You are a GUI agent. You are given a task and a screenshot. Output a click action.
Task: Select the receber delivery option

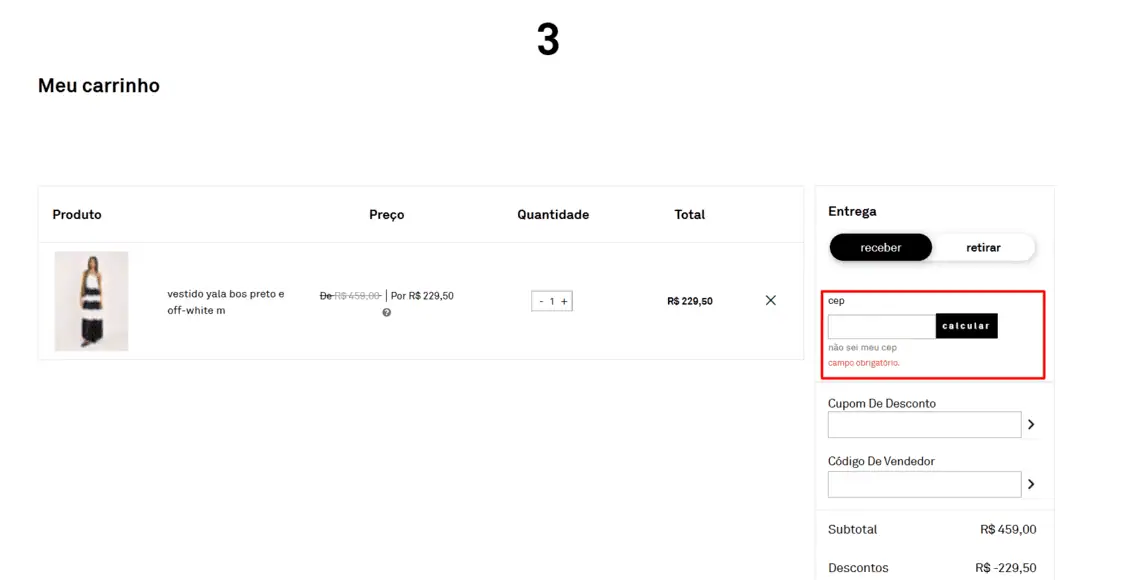pyautogui.click(x=881, y=248)
